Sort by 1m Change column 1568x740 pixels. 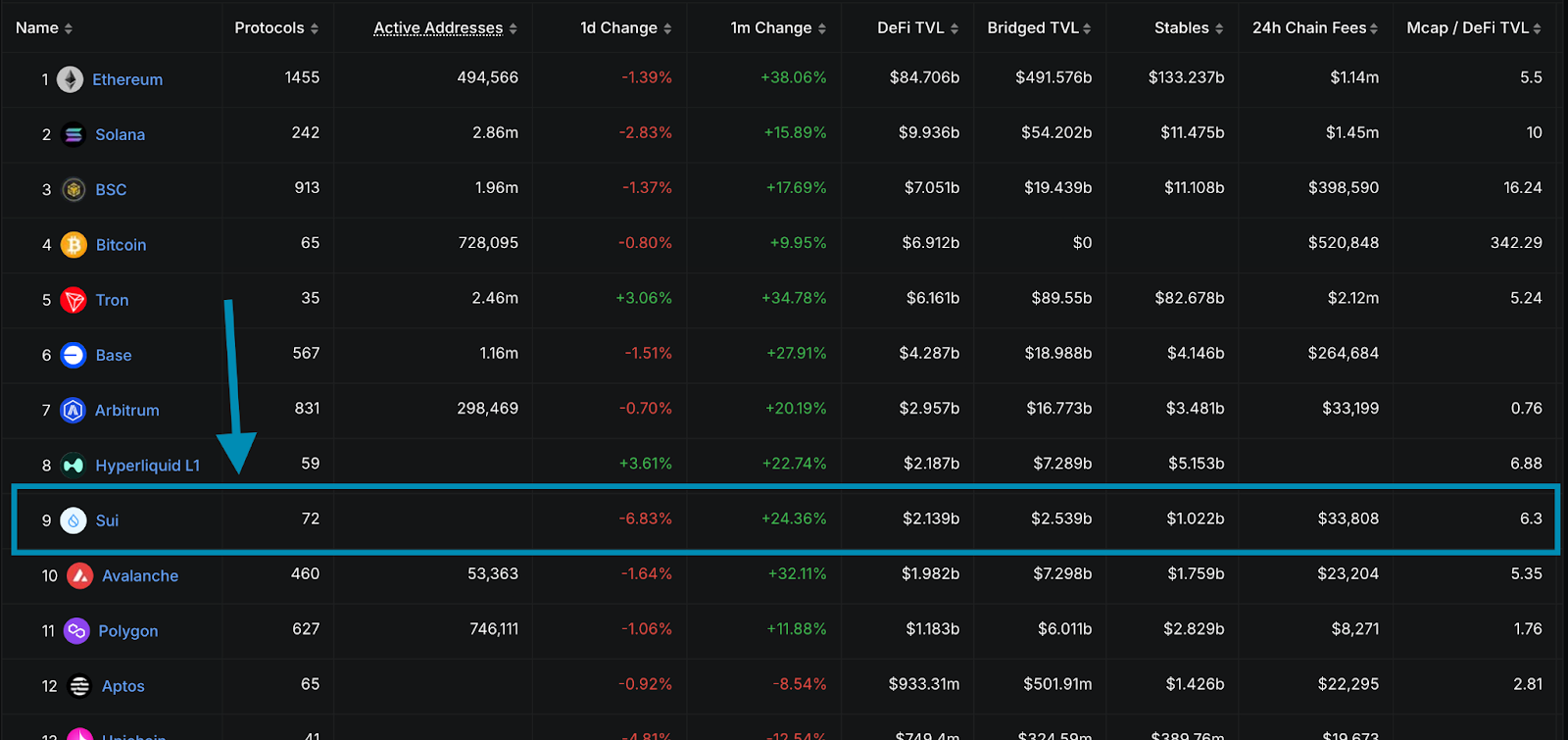(x=778, y=27)
